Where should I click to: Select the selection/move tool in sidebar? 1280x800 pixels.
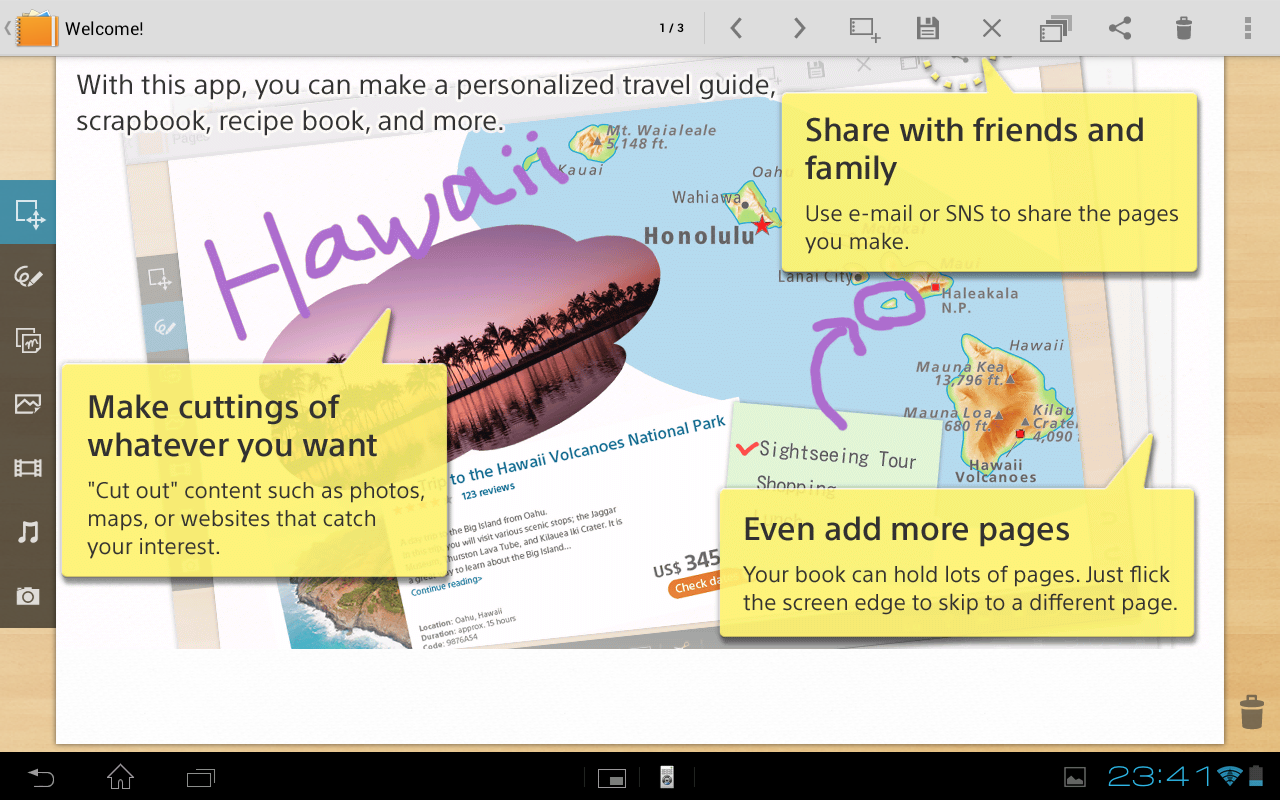click(28, 213)
